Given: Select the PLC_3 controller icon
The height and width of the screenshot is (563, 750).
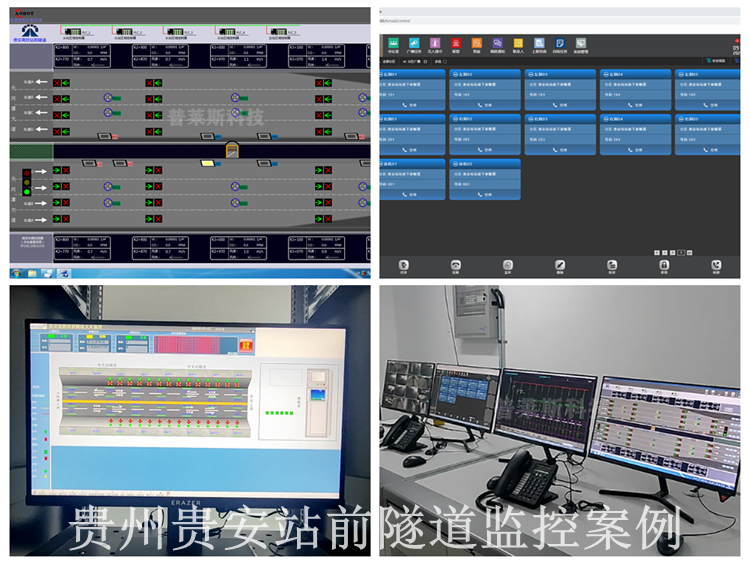Looking at the screenshot, I should click(x=176, y=32).
